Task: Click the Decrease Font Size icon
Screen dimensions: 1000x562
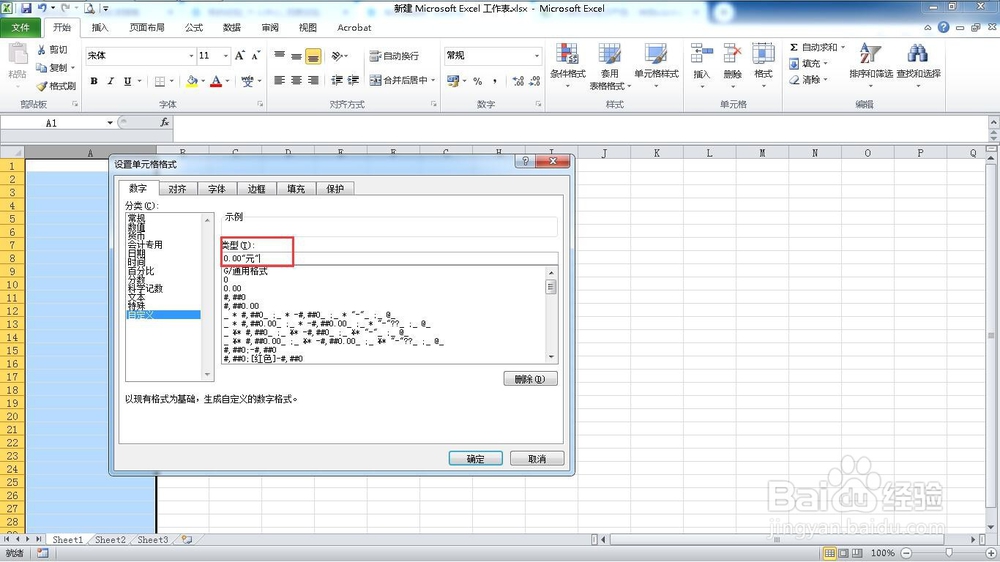Action: [255, 56]
